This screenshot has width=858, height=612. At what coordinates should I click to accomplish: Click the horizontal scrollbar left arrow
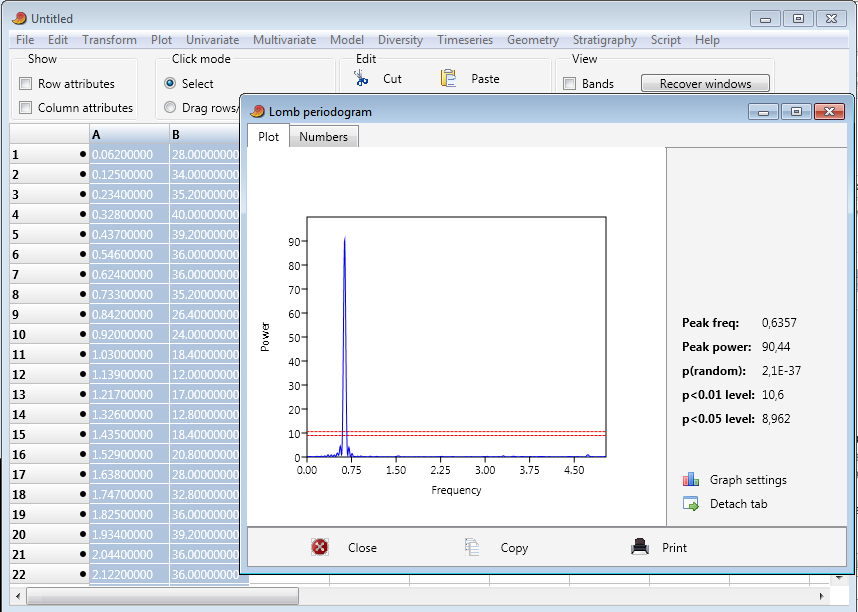coord(18,596)
